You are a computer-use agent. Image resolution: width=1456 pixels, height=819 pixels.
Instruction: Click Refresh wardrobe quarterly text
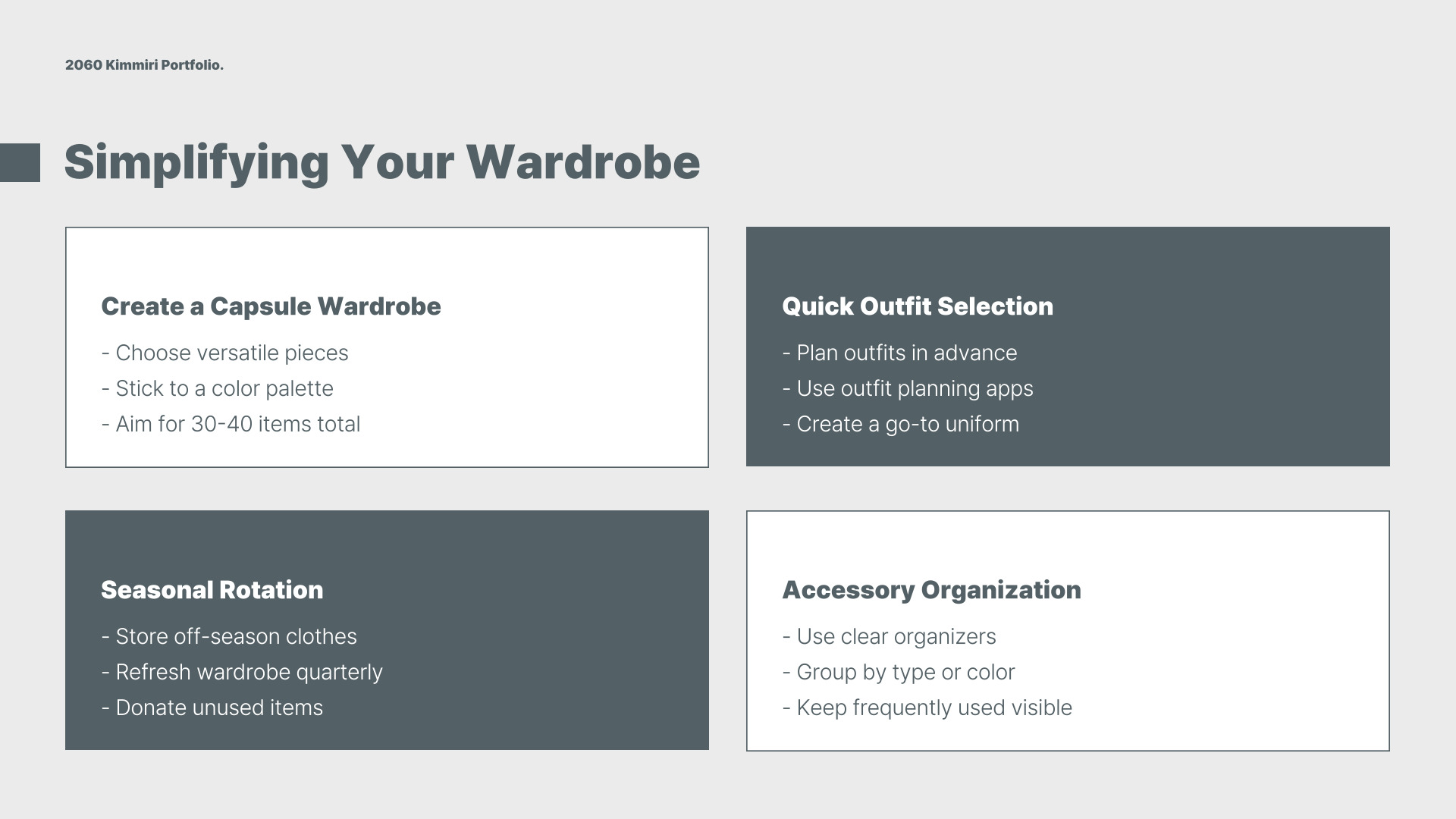(241, 673)
